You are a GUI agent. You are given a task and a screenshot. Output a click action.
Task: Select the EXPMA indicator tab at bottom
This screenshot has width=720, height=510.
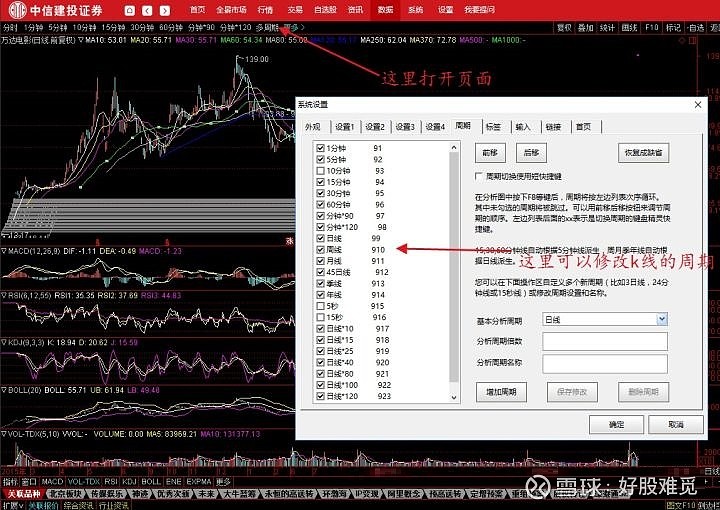click(198, 482)
